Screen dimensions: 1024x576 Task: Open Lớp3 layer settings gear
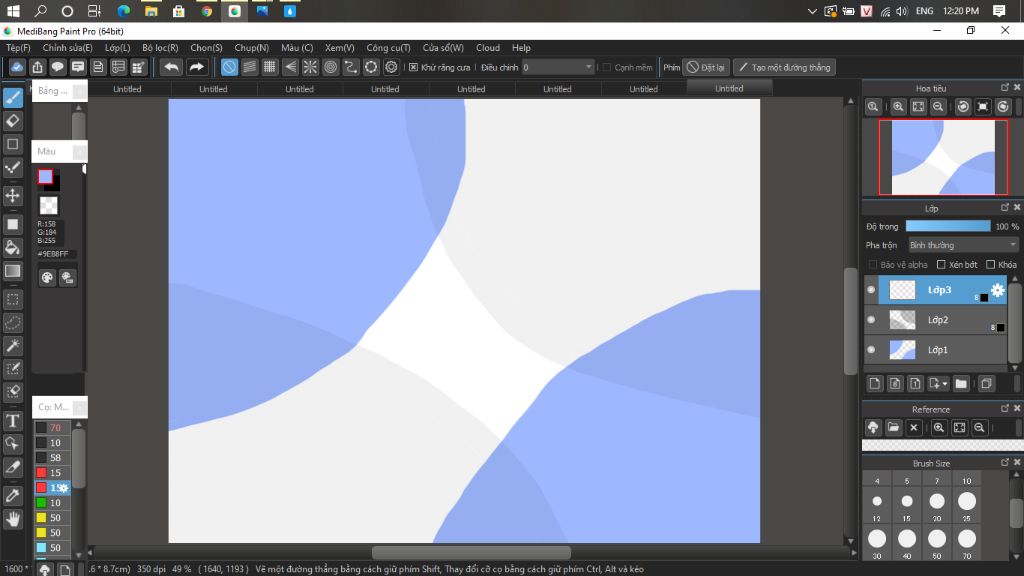tap(997, 289)
